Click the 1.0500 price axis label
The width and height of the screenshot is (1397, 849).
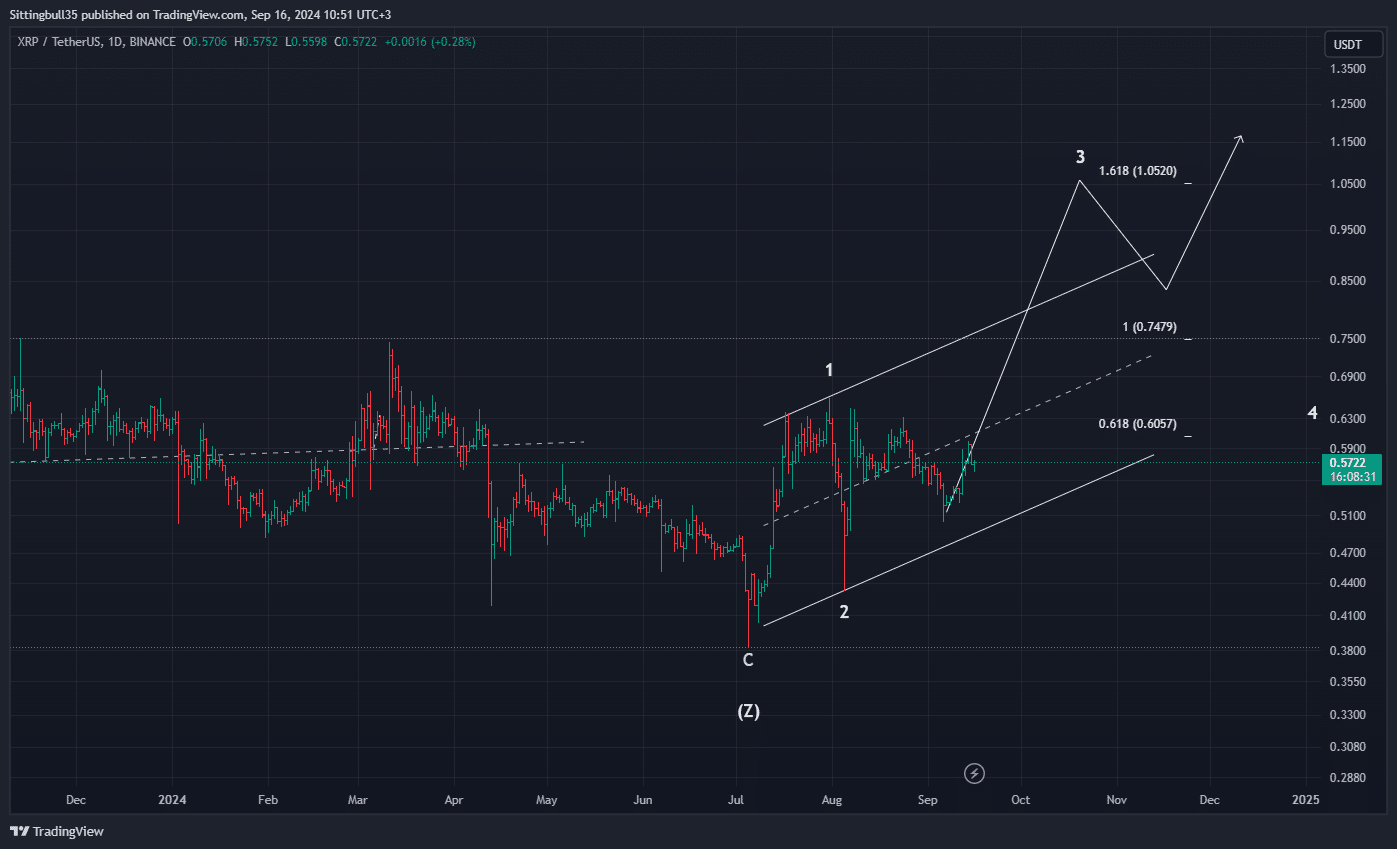coord(1348,185)
